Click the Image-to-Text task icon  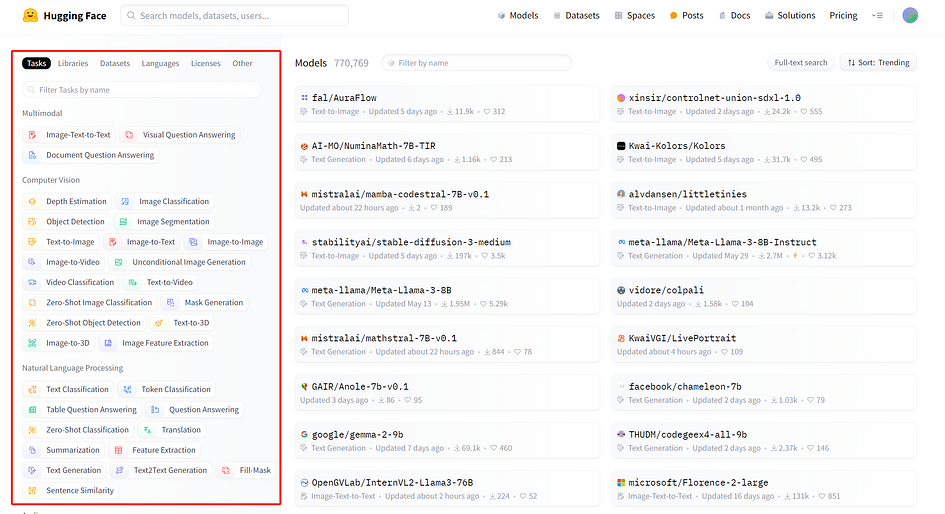click(113, 242)
